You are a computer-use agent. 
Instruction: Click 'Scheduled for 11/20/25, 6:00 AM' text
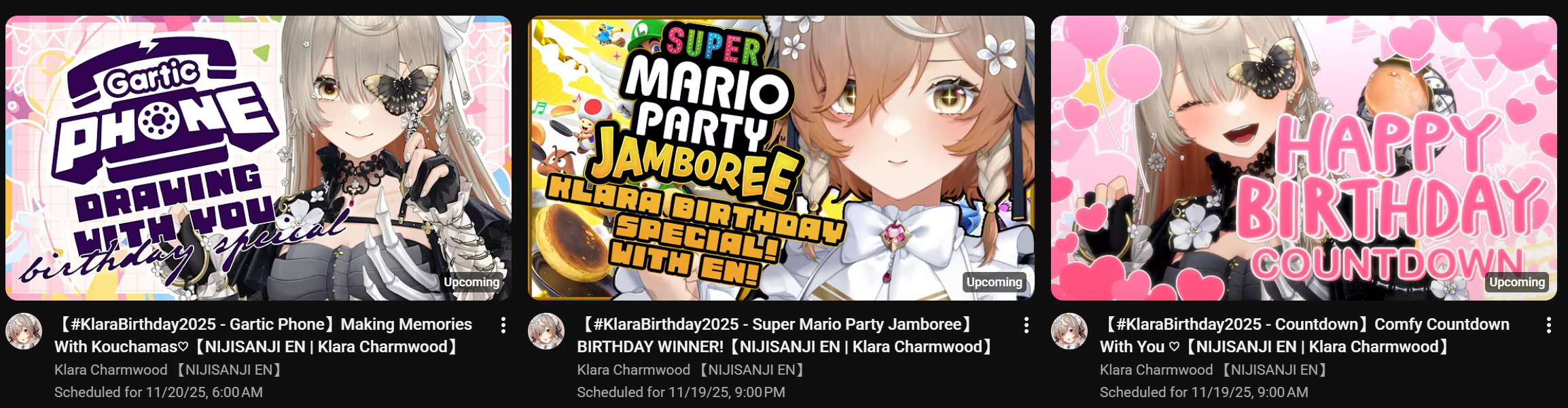[x=158, y=392]
